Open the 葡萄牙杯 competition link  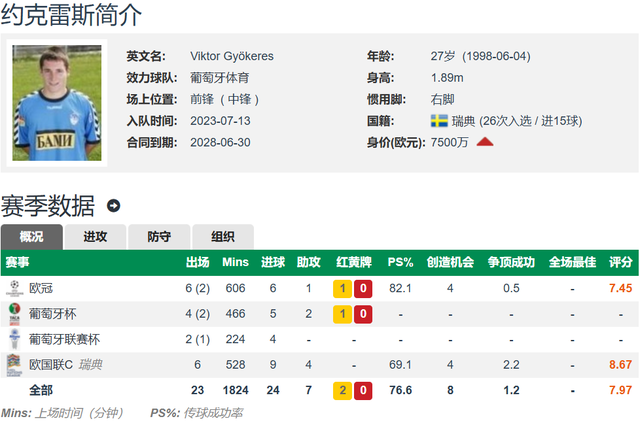point(53,314)
